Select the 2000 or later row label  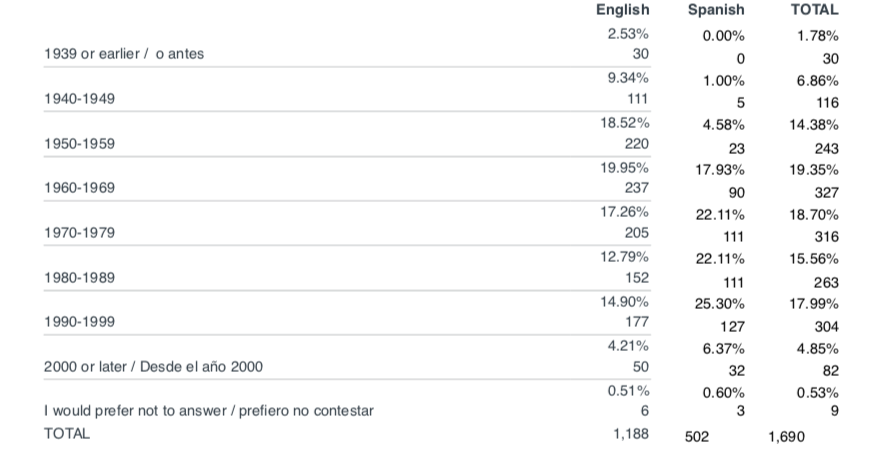(153, 367)
